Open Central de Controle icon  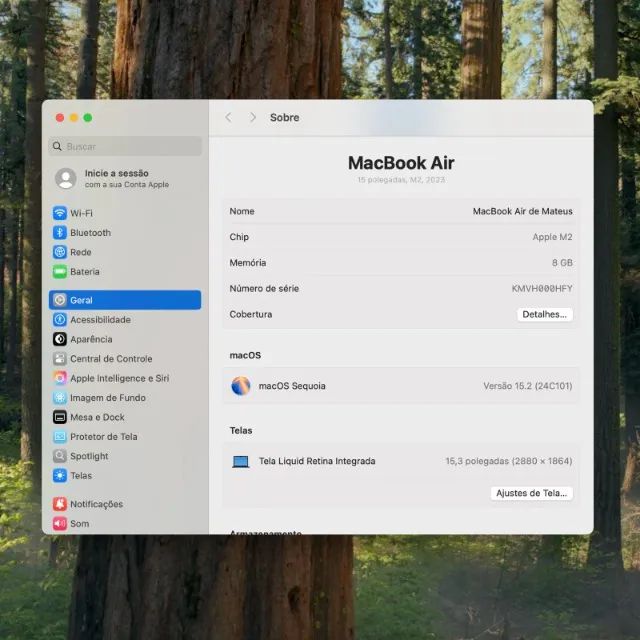click(x=60, y=359)
